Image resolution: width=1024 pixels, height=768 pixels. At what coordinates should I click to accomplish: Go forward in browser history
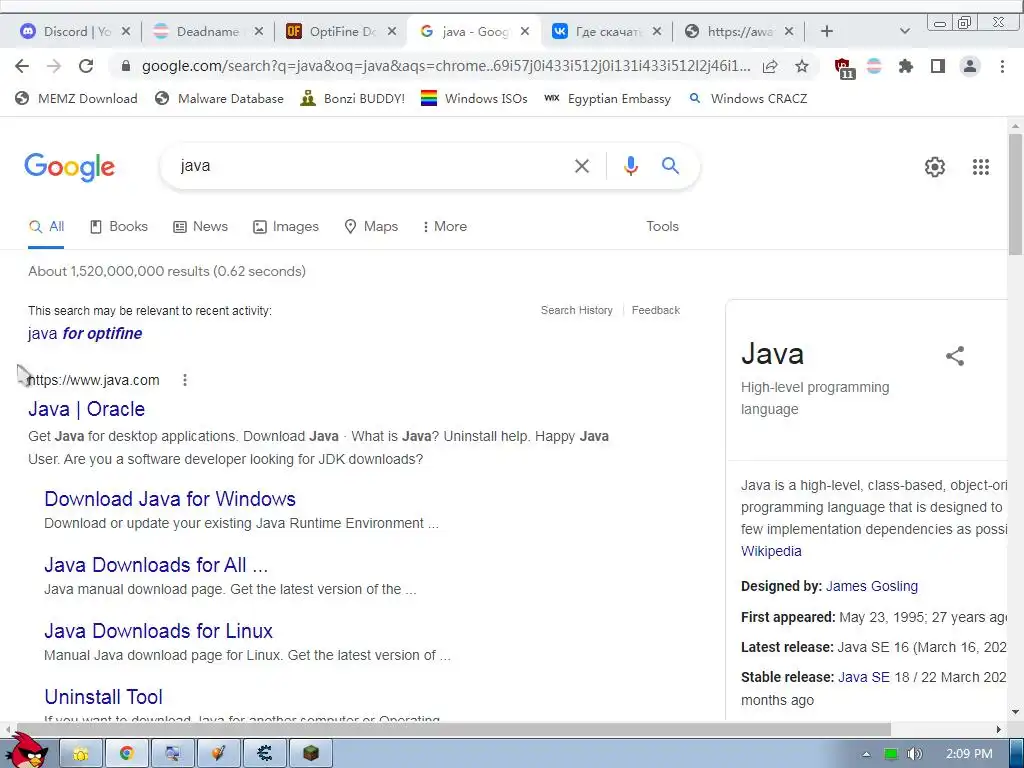(x=54, y=66)
